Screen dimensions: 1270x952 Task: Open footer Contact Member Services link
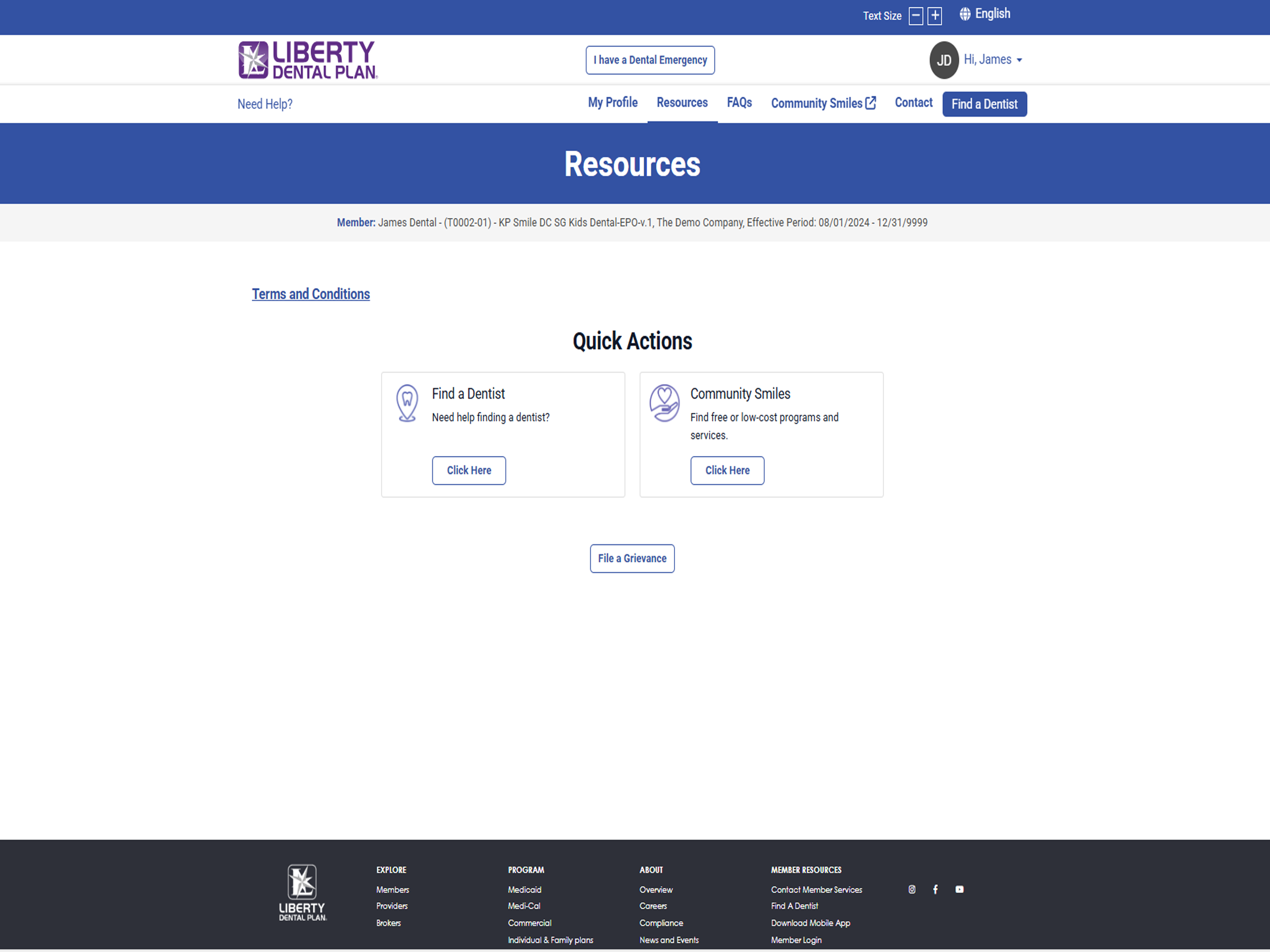click(x=816, y=889)
